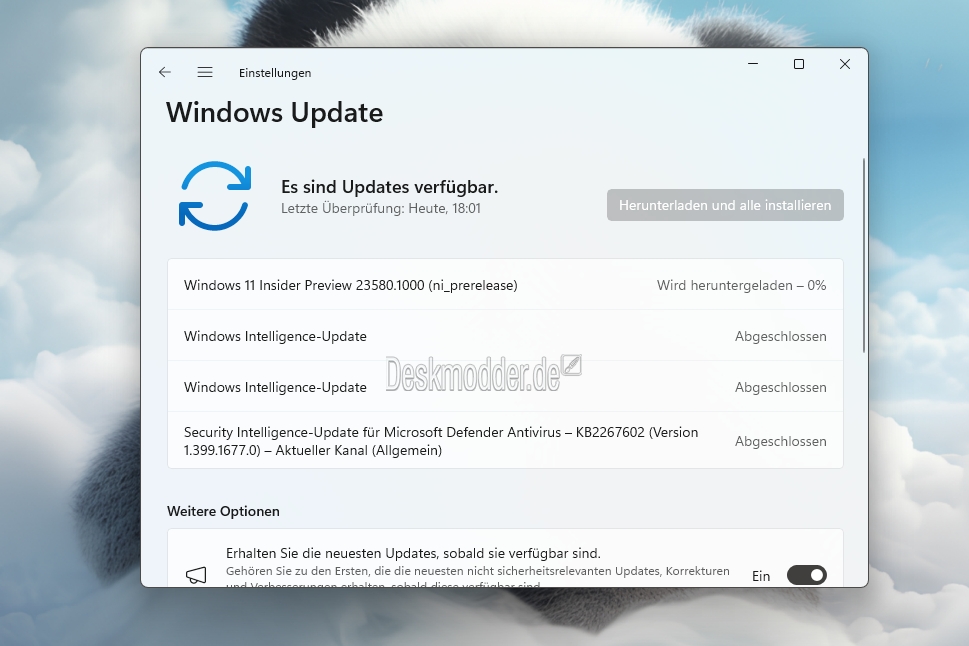Screen dimensions: 969x646
Task: Turn off the newest updates toggle
Action: click(x=806, y=576)
